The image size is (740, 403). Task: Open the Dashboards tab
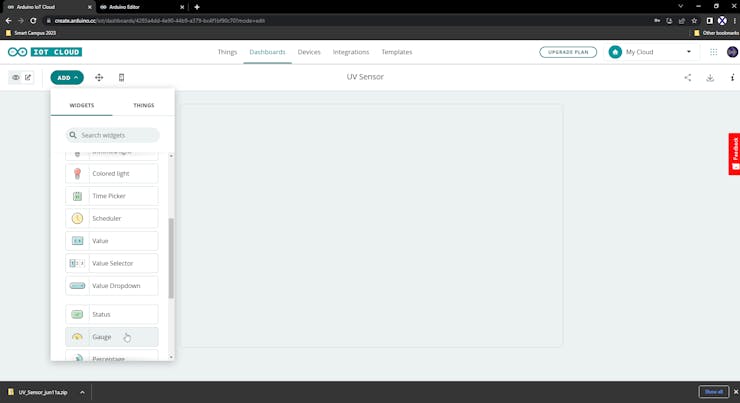[x=267, y=52]
